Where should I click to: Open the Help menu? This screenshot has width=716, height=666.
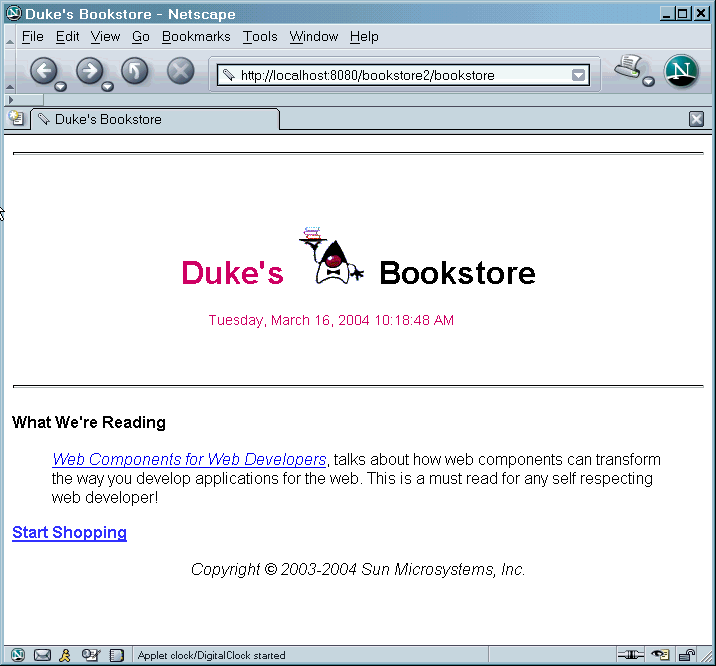click(364, 37)
